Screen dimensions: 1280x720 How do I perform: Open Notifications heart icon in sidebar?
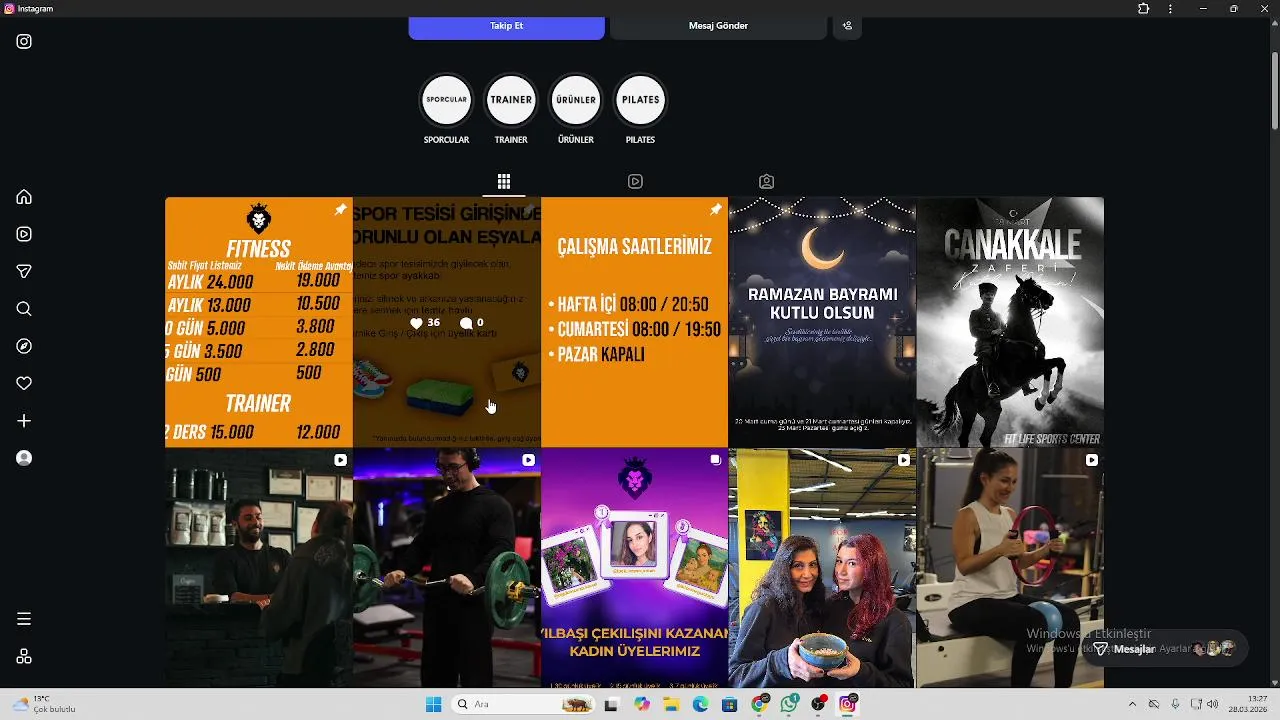tap(24, 383)
